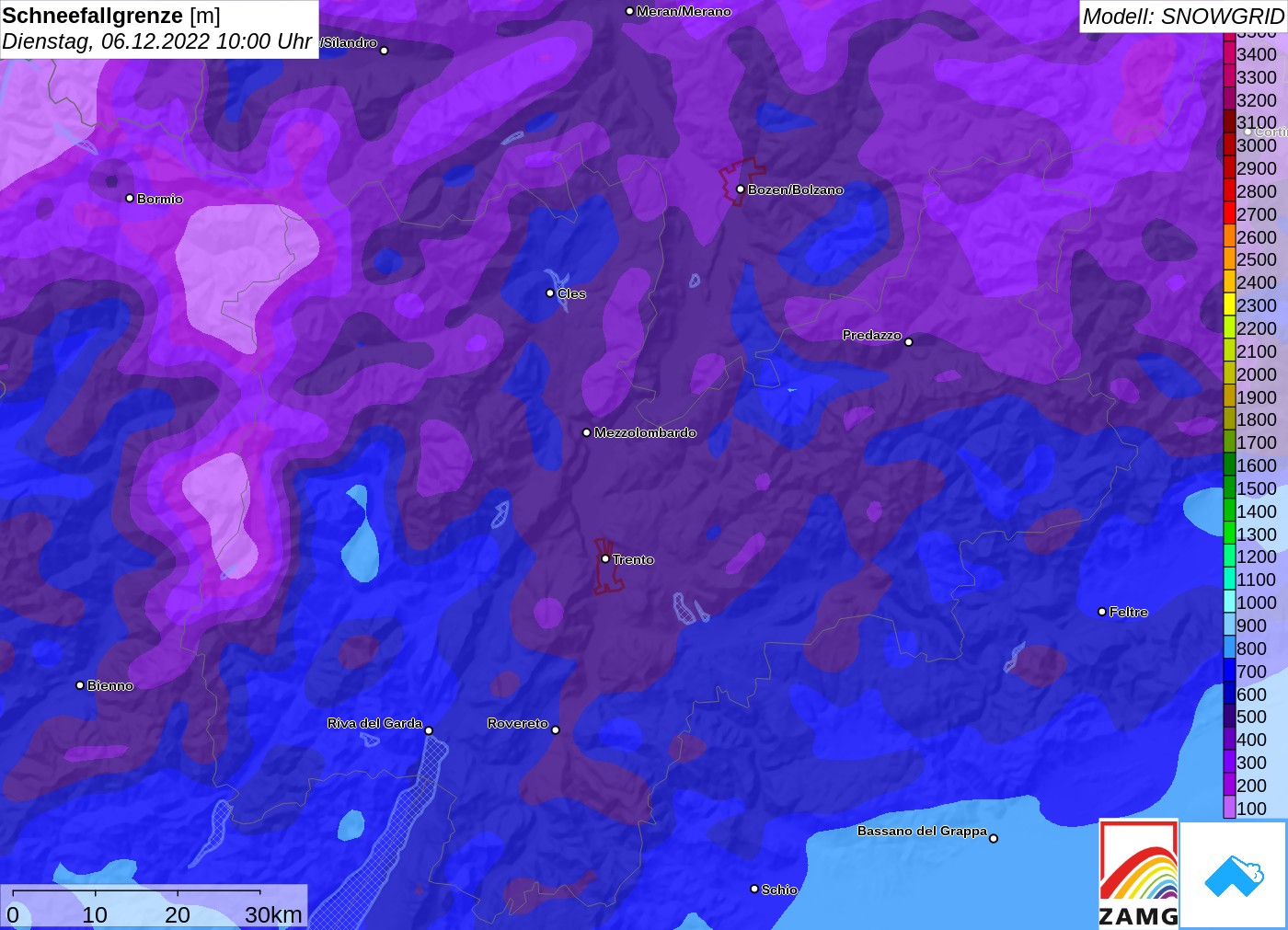Click the legend value '3000'
Viewport: 1288px width, 930px height.
1257,145
